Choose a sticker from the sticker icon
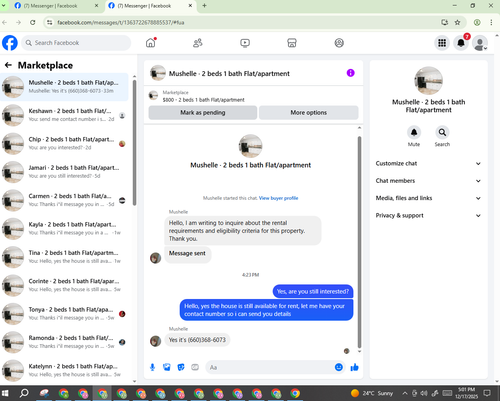Image resolution: width=500 pixels, height=401 pixels. (x=181, y=367)
